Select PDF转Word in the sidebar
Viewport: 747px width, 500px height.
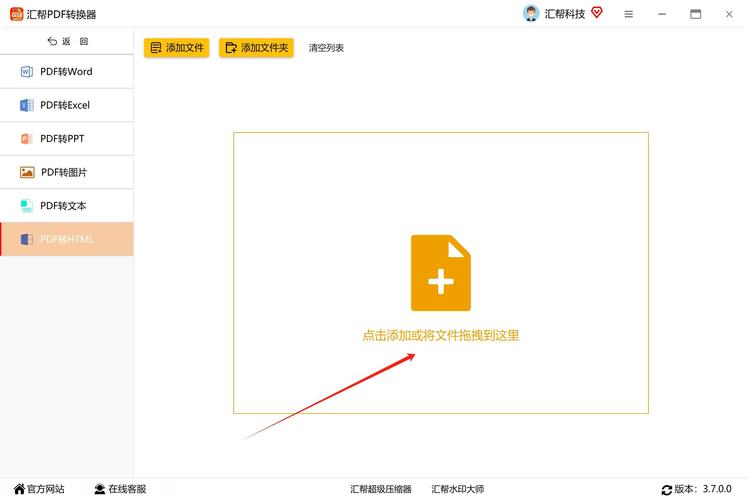pos(66,72)
